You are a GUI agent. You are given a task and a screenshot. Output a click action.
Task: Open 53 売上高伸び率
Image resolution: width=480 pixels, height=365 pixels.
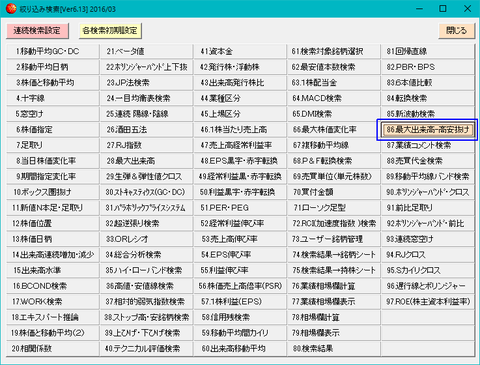(x=240, y=239)
